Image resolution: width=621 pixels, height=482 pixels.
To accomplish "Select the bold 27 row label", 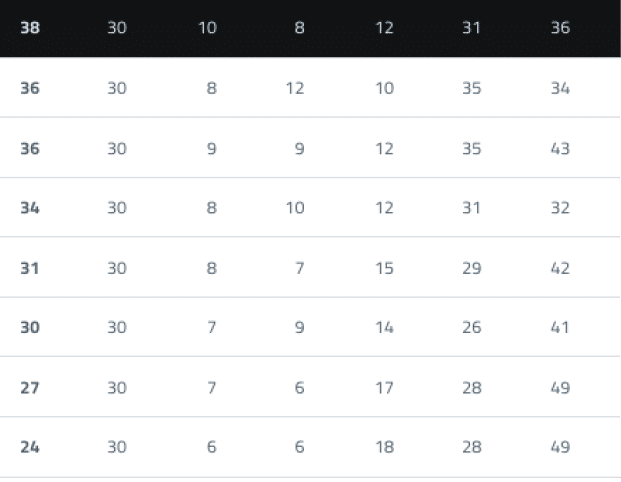I will click(x=30, y=388).
